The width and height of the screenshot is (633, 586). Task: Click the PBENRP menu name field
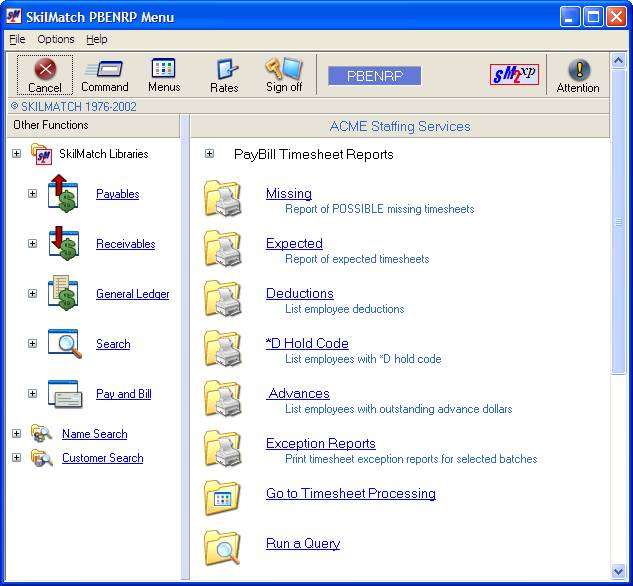375,76
